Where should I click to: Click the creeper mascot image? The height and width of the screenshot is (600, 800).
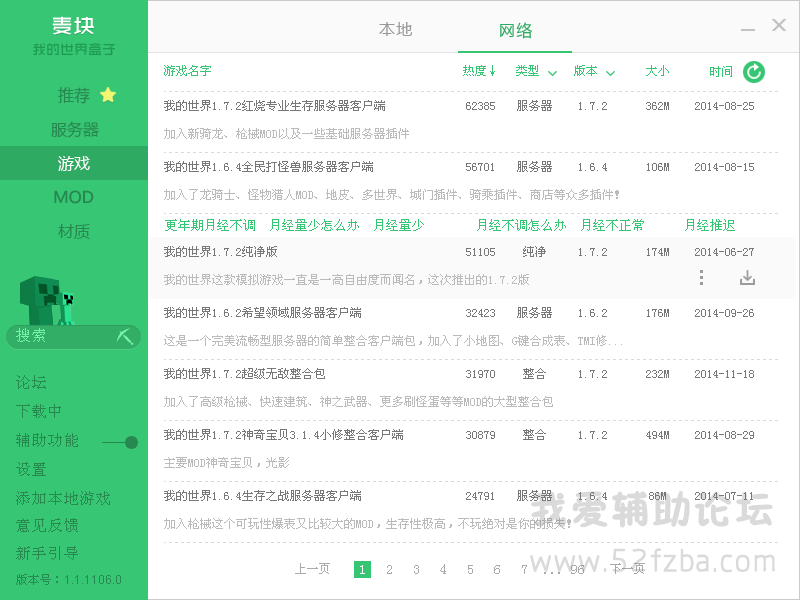coord(47,301)
